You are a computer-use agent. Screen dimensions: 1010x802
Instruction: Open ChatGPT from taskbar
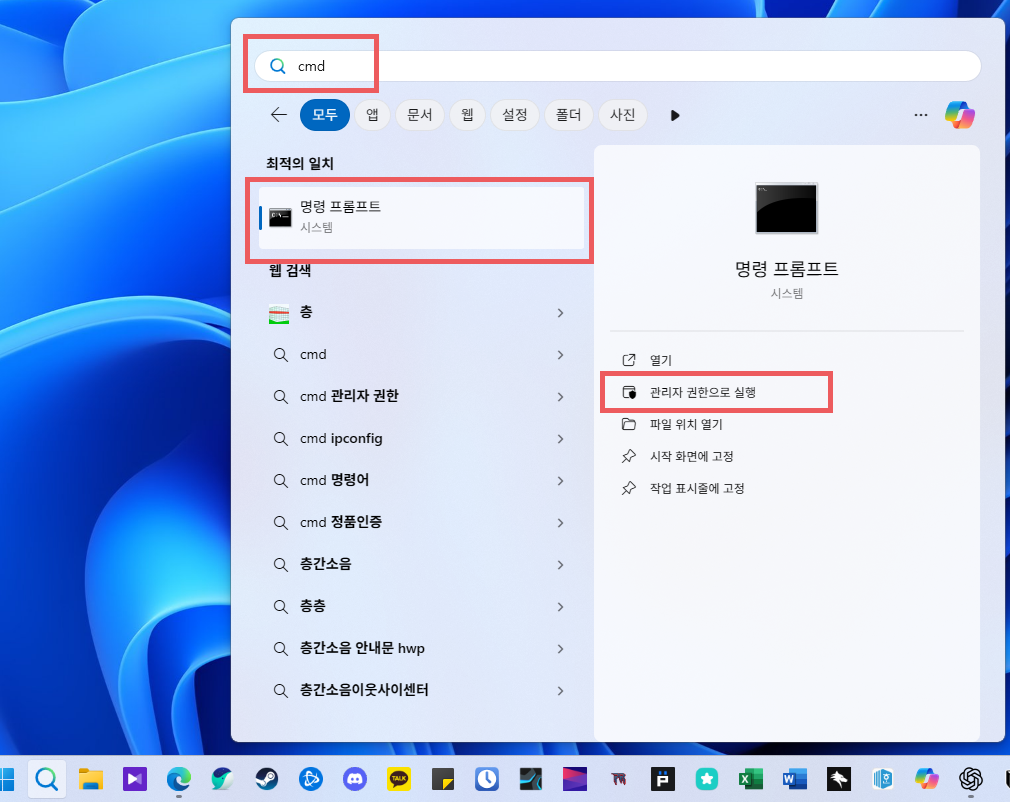971,779
